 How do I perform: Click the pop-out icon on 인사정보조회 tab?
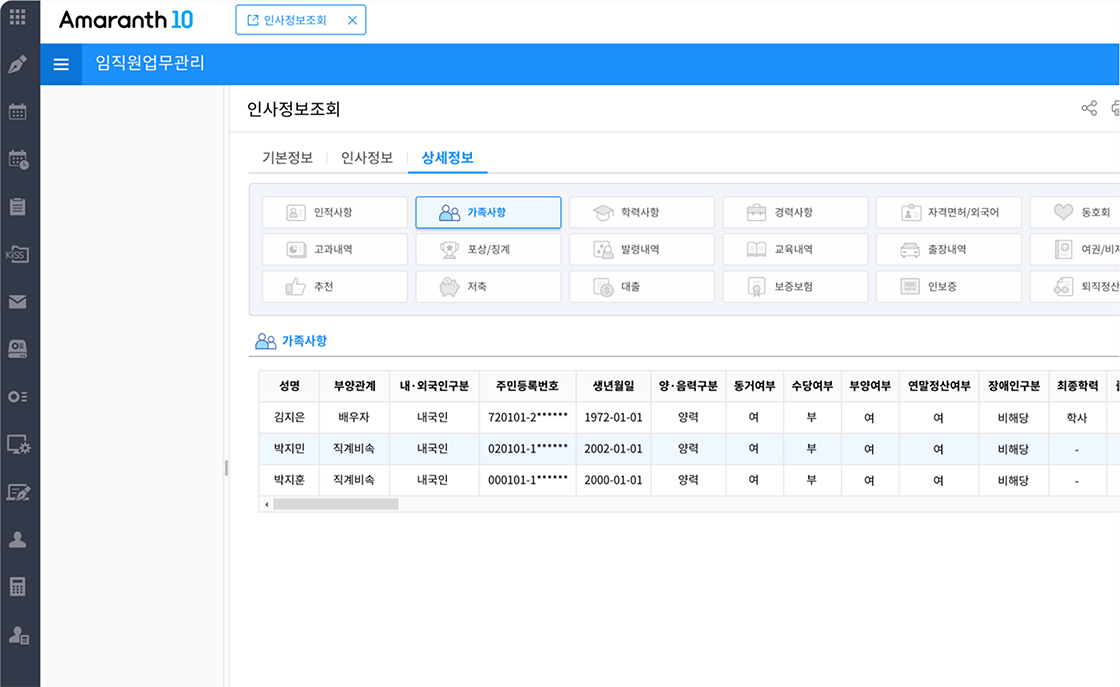coord(252,20)
